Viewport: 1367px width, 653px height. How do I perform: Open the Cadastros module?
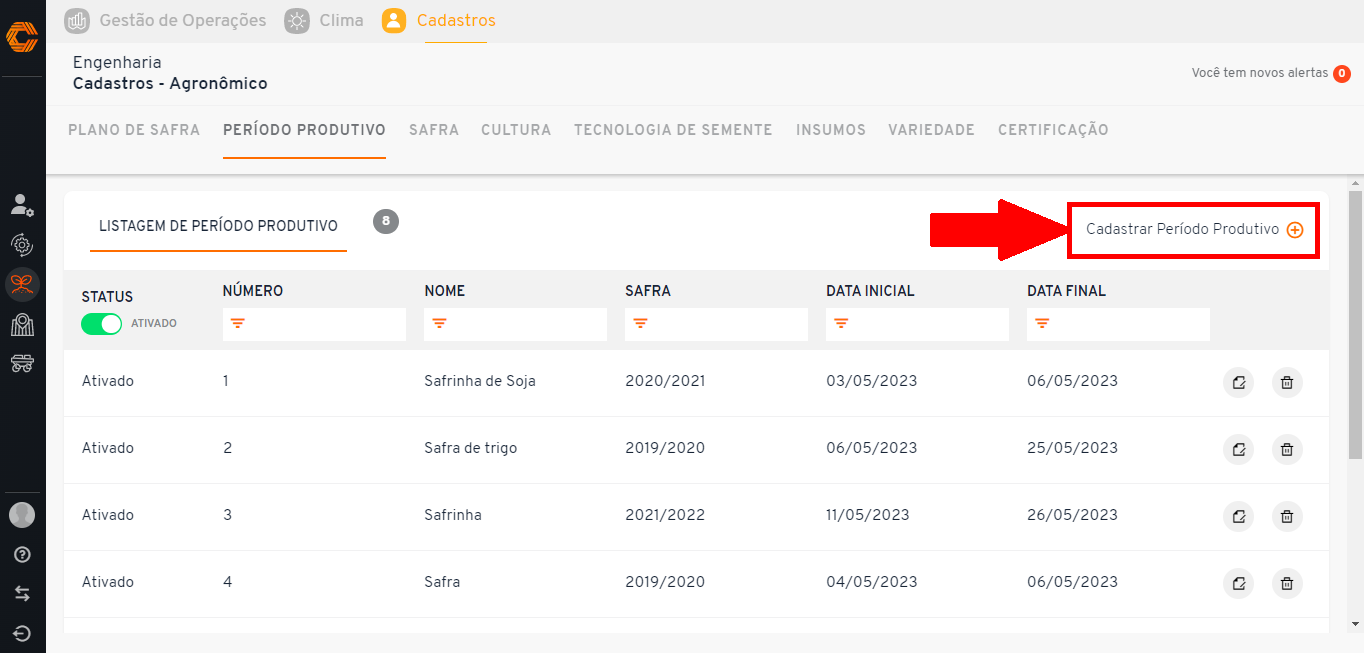tap(456, 20)
